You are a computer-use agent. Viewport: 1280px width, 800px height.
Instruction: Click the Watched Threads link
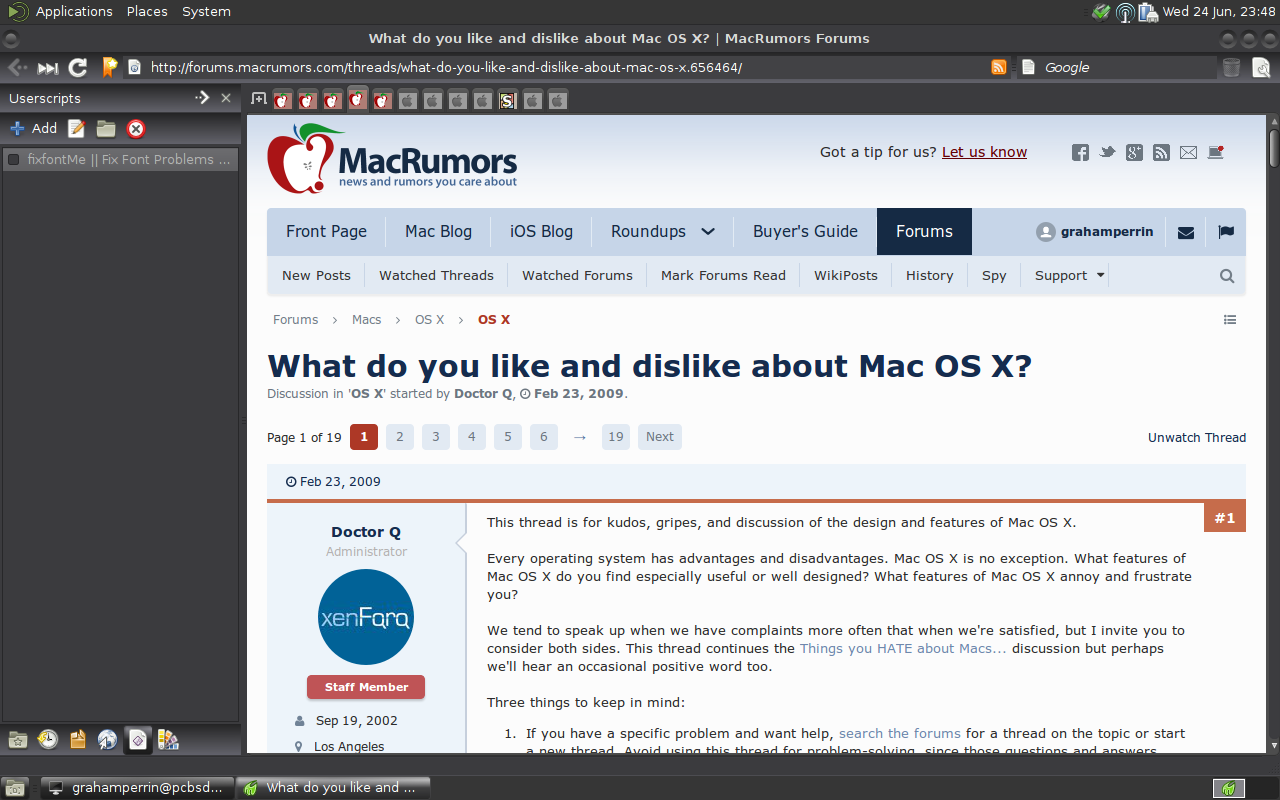(436, 276)
